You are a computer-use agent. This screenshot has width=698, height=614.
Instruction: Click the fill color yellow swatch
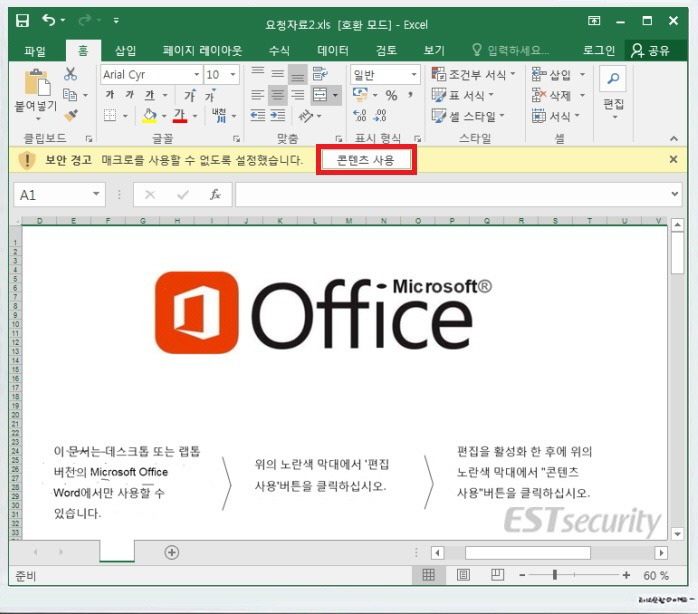[149, 116]
